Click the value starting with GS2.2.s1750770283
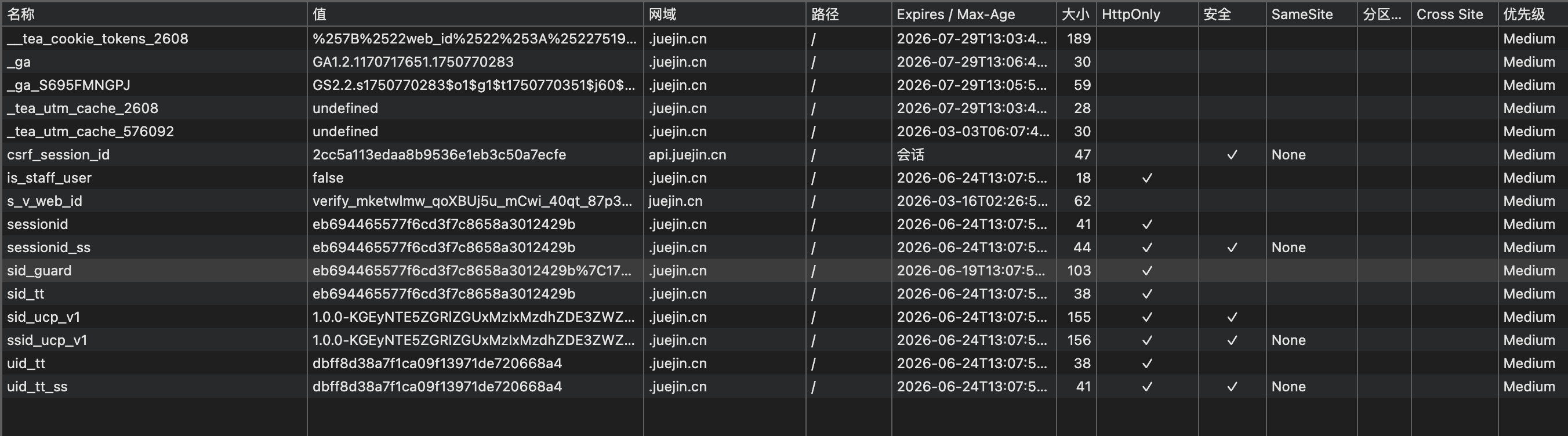The height and width of the screenshot is (436, 1568). click(x=475, y=85)
